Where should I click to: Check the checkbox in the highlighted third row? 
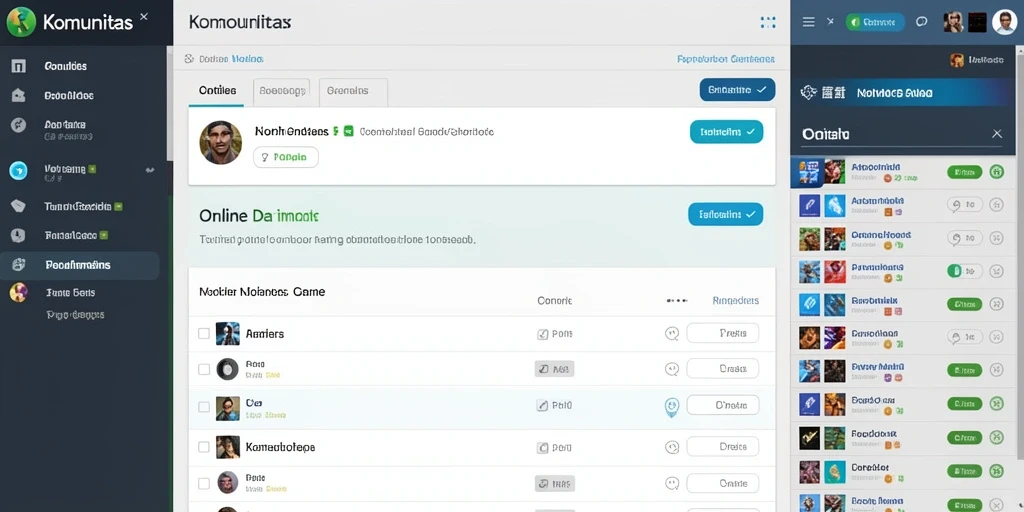point(204,407)
